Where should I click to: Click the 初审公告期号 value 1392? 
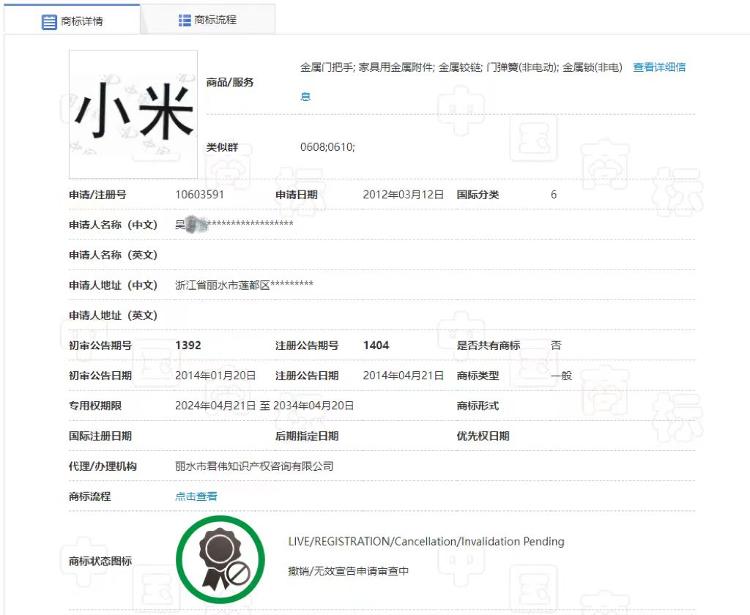coord(188,345)
